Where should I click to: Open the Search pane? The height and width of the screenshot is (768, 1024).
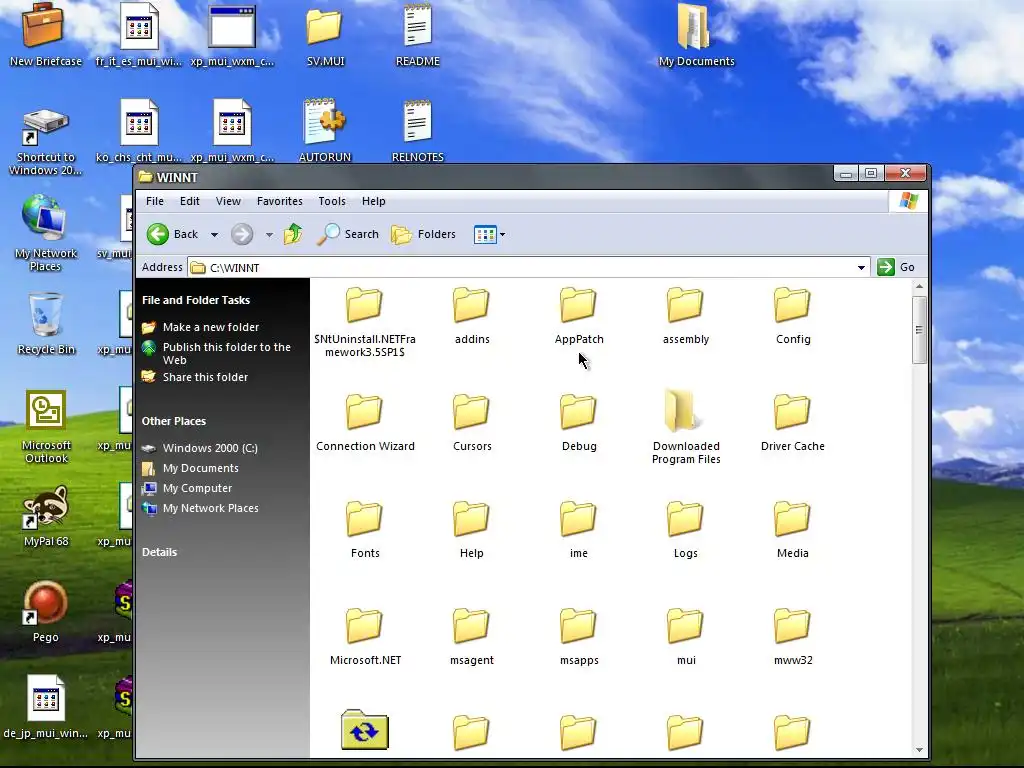coord(347,234)
